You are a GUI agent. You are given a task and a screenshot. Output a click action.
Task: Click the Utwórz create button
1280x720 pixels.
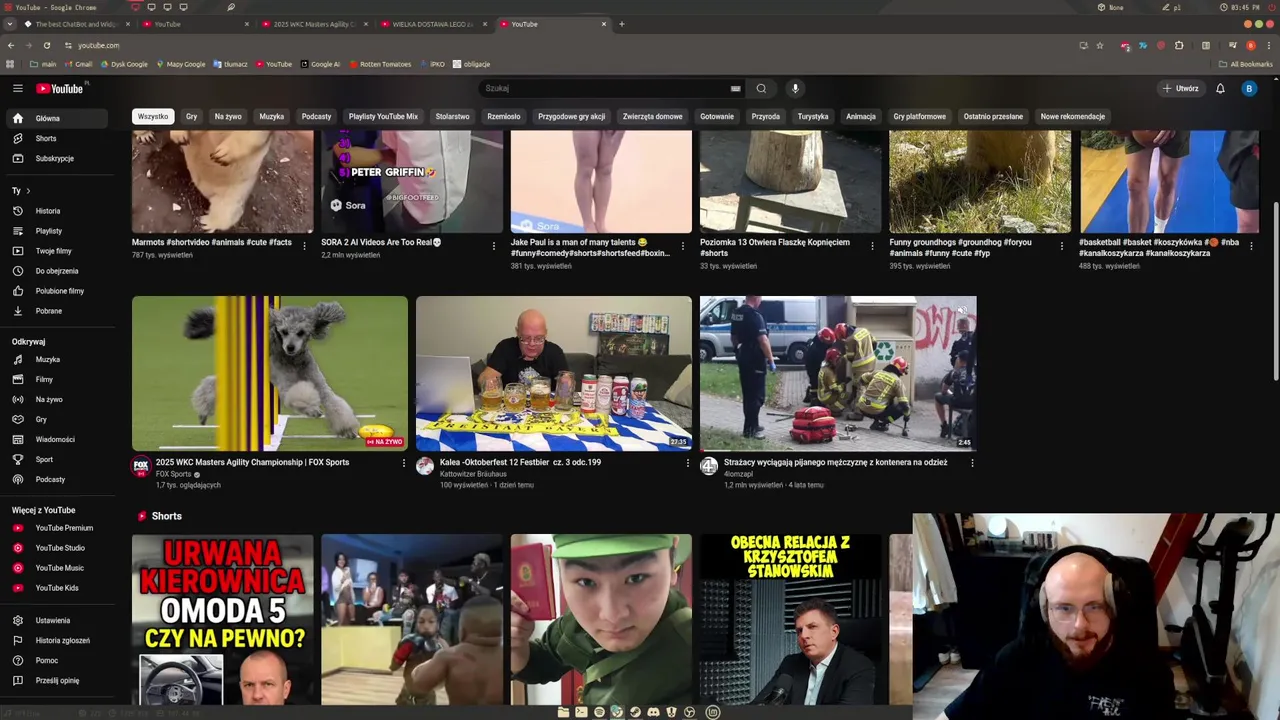[x=1180, y=88]
